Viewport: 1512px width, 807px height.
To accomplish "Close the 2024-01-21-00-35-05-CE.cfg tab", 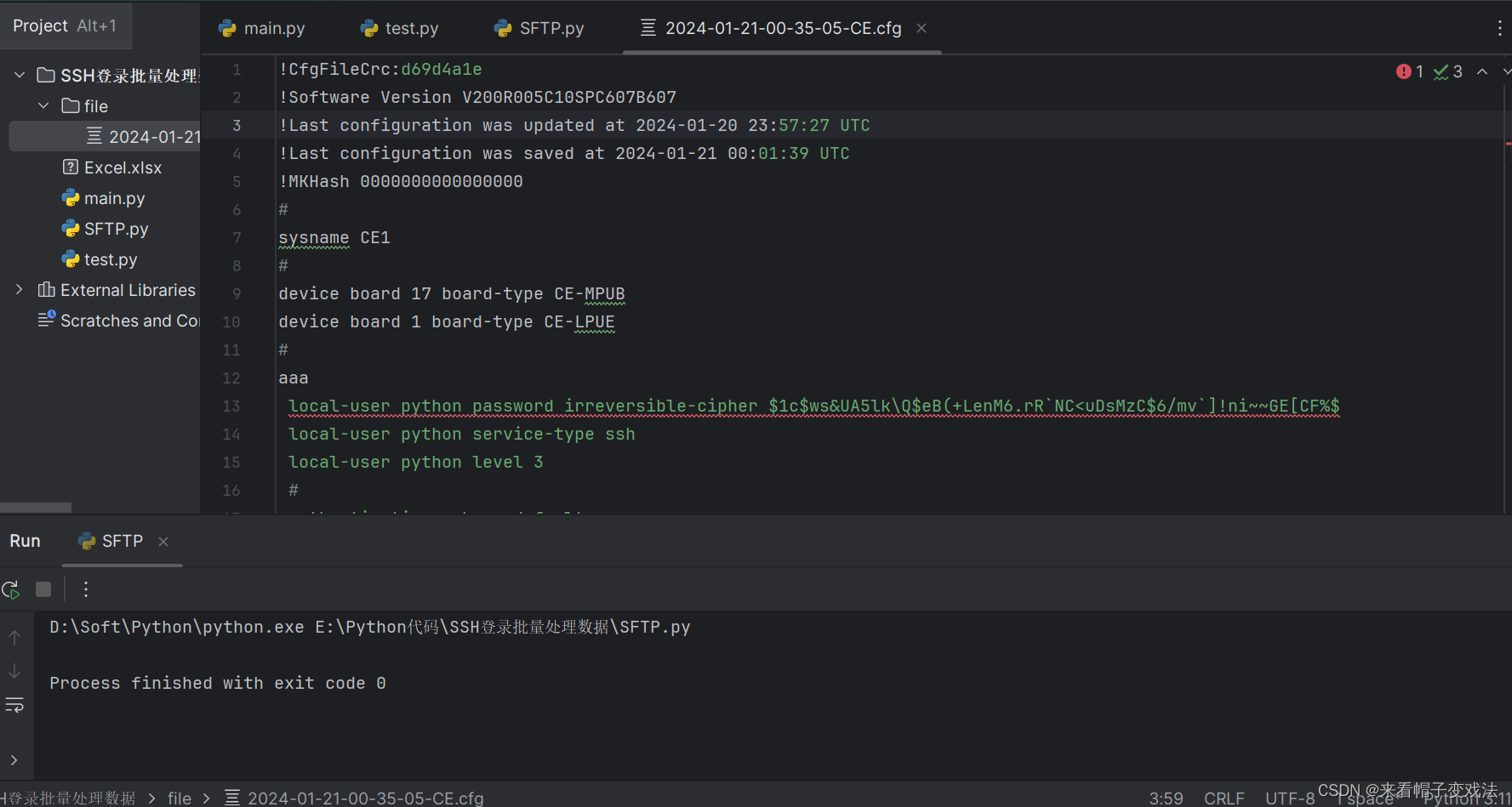I will click(921, 27).
